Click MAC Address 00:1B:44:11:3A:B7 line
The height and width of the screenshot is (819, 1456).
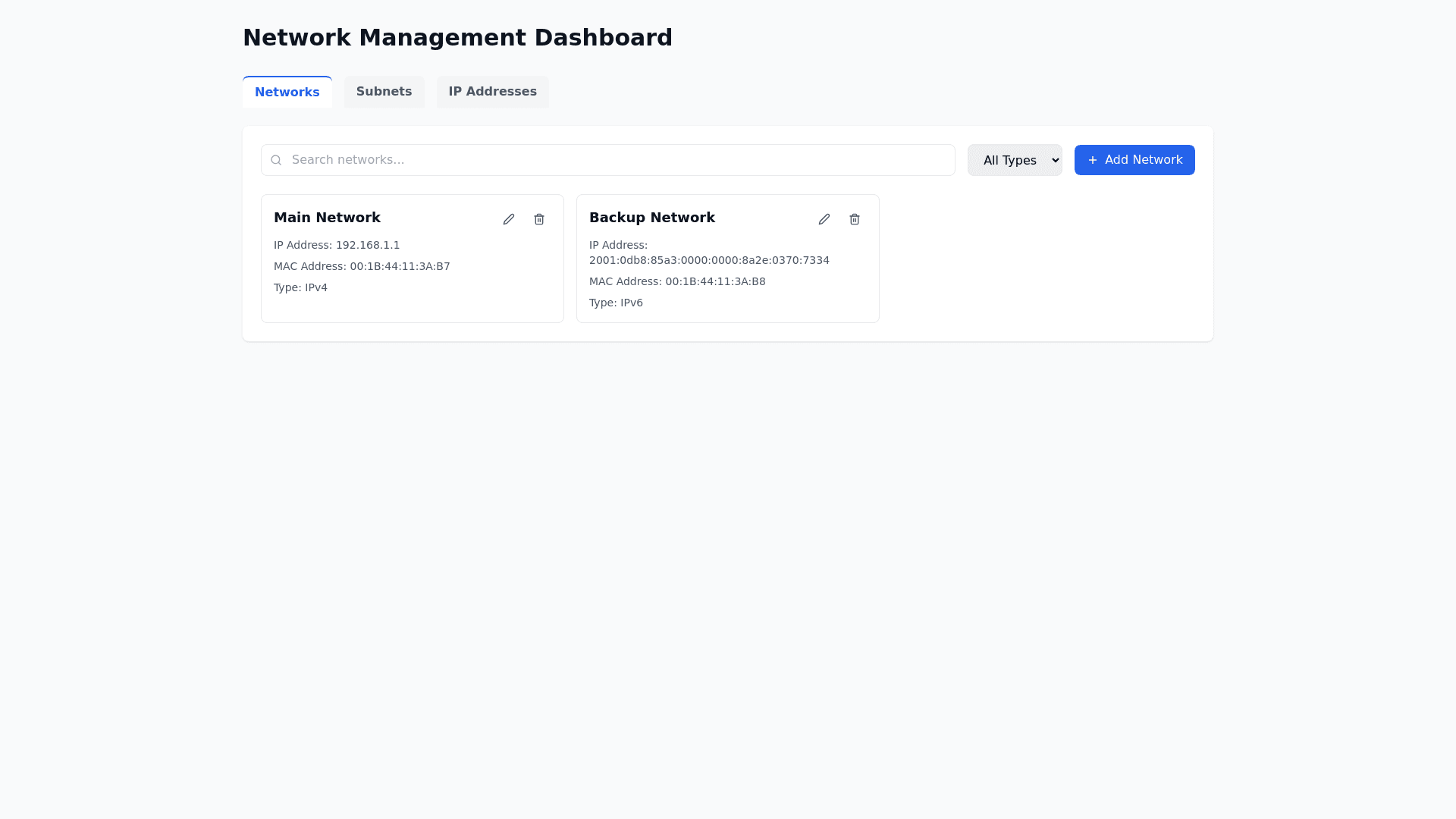click(x=362, y=266)
